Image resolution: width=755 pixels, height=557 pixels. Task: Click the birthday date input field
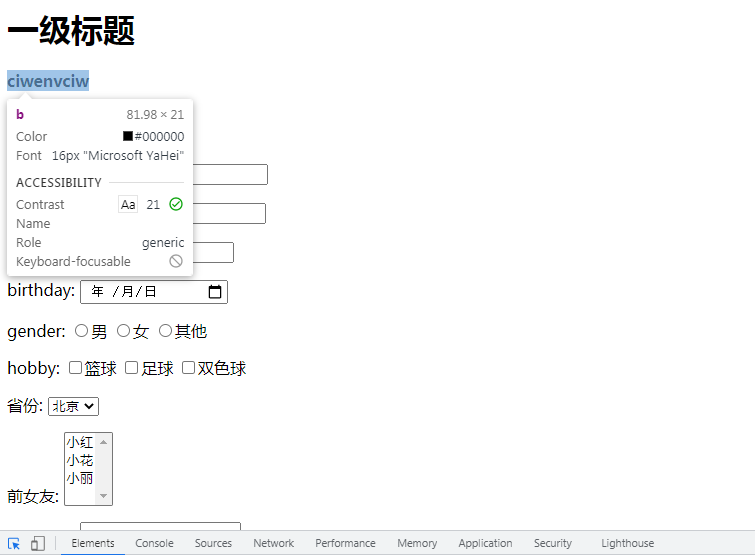tap(154, 292)
